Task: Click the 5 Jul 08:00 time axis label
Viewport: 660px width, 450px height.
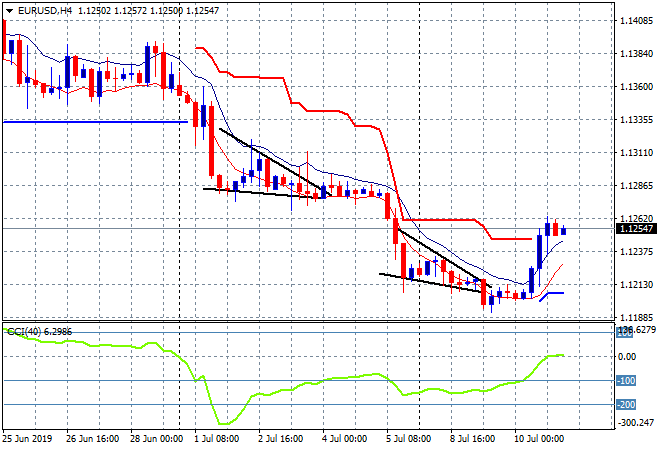Action: [408, 439]
